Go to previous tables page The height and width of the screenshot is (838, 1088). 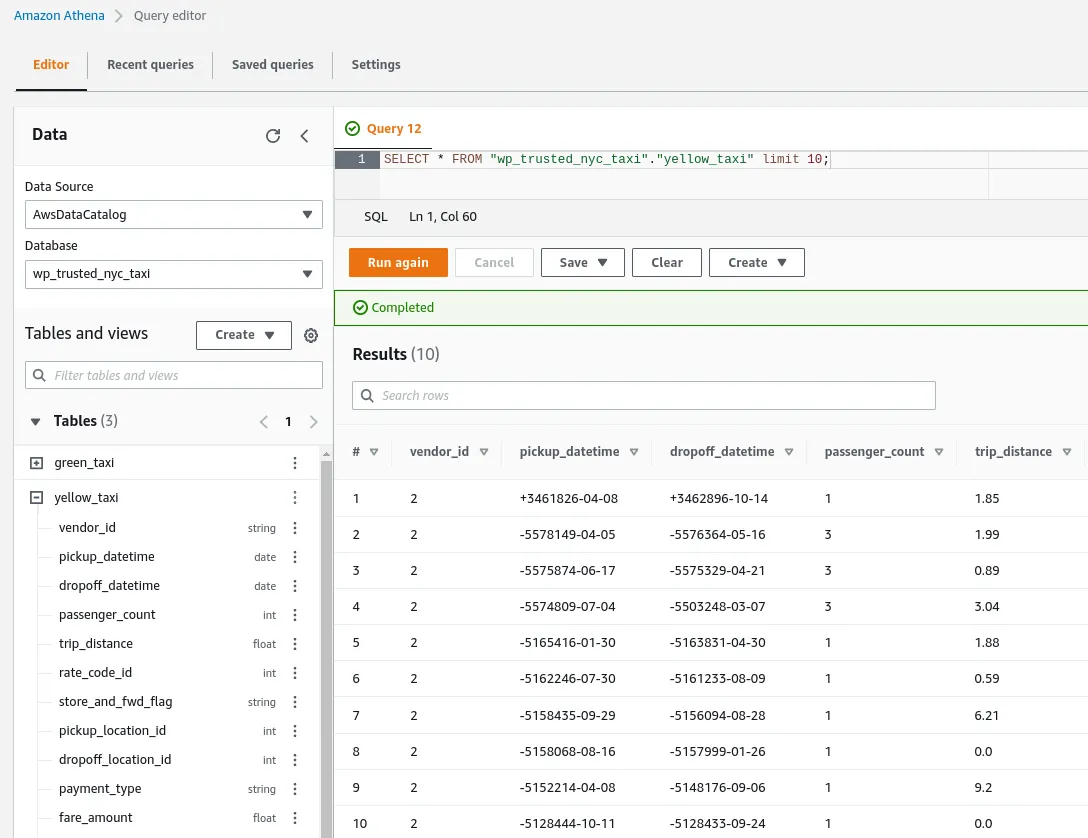(x=264, y=422)
